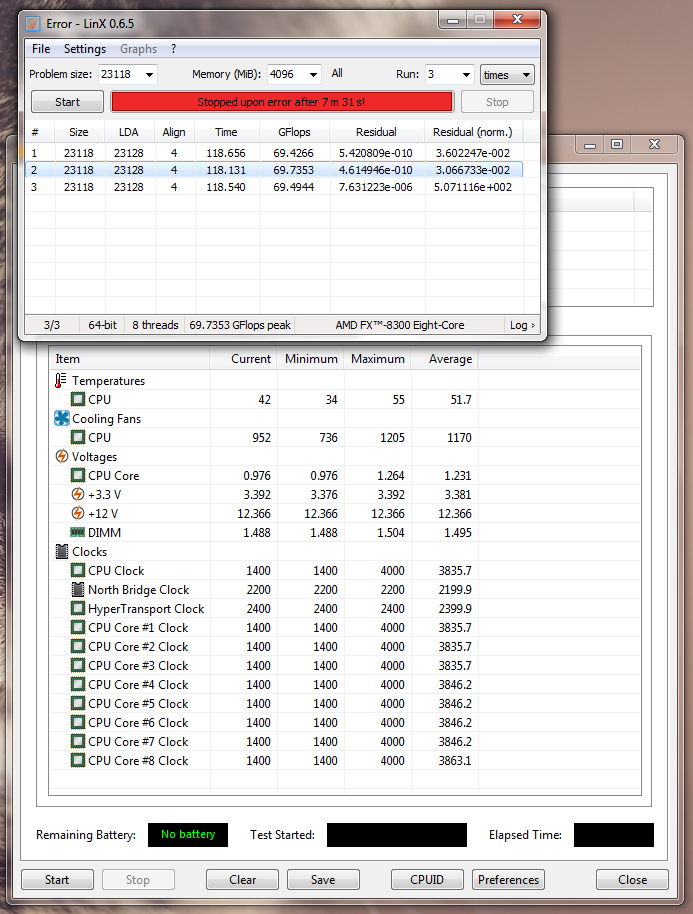Image resolution: width=693 pixels, height=914 pixels.
Task: Click the CPU Core #1 Clock icon
Action: click(78, 627)
